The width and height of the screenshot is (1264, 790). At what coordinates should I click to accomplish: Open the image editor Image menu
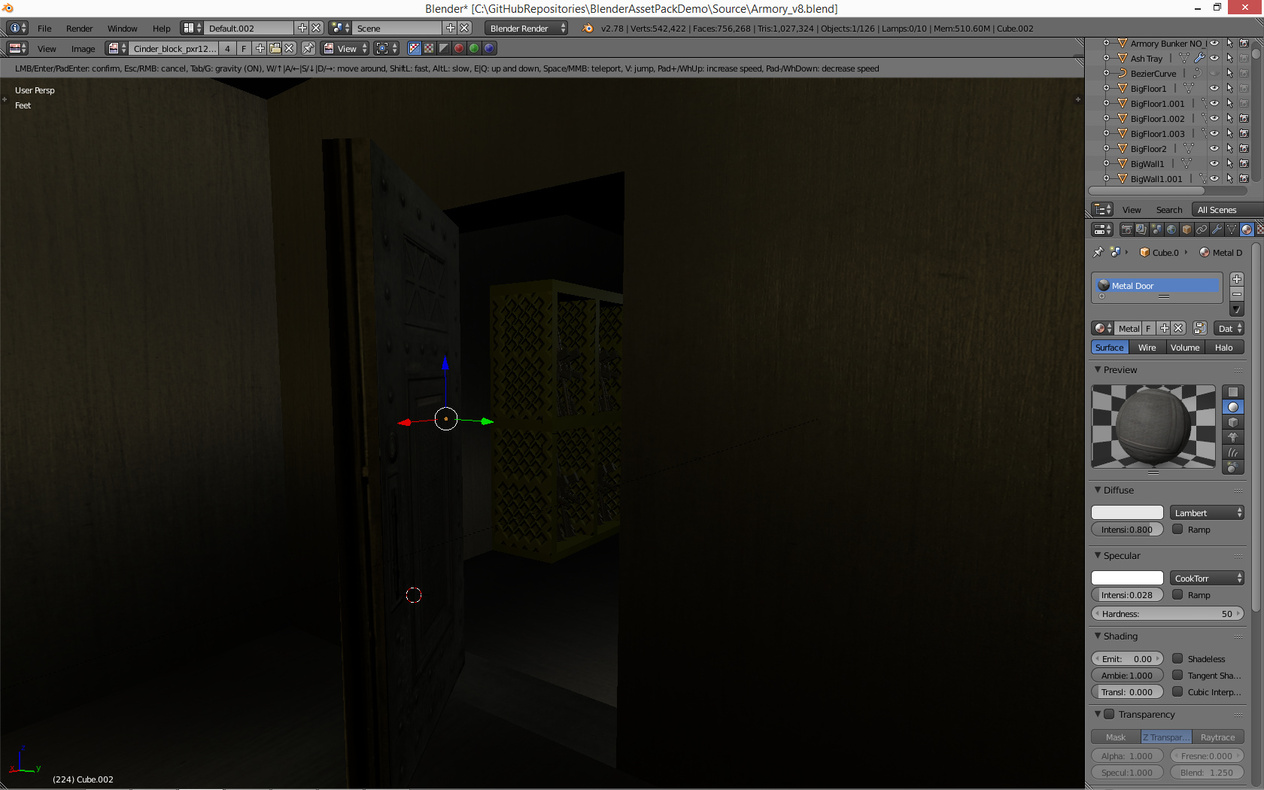(x=83, y=48)
